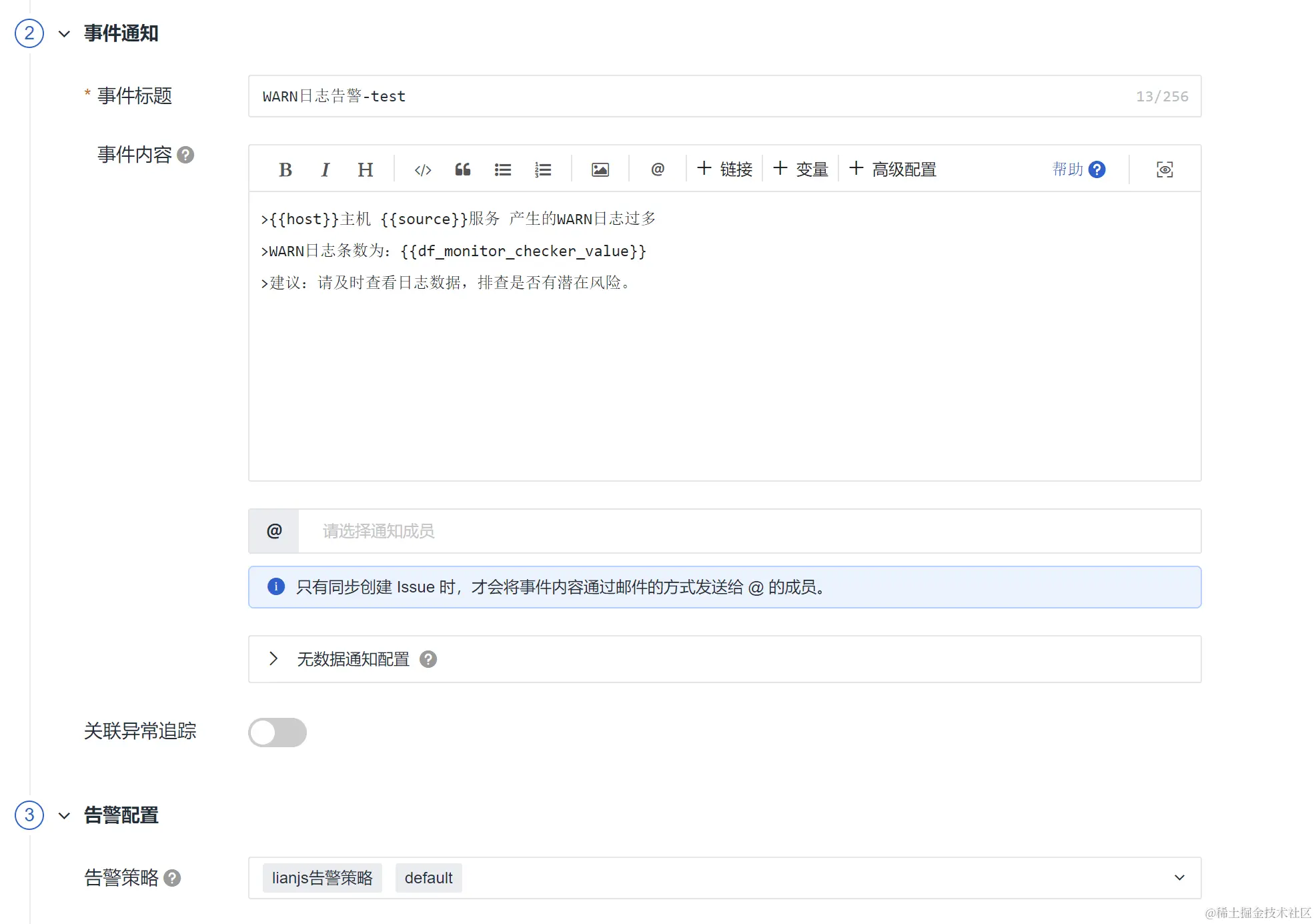Expand the 无数据通知配置 section

273,659
